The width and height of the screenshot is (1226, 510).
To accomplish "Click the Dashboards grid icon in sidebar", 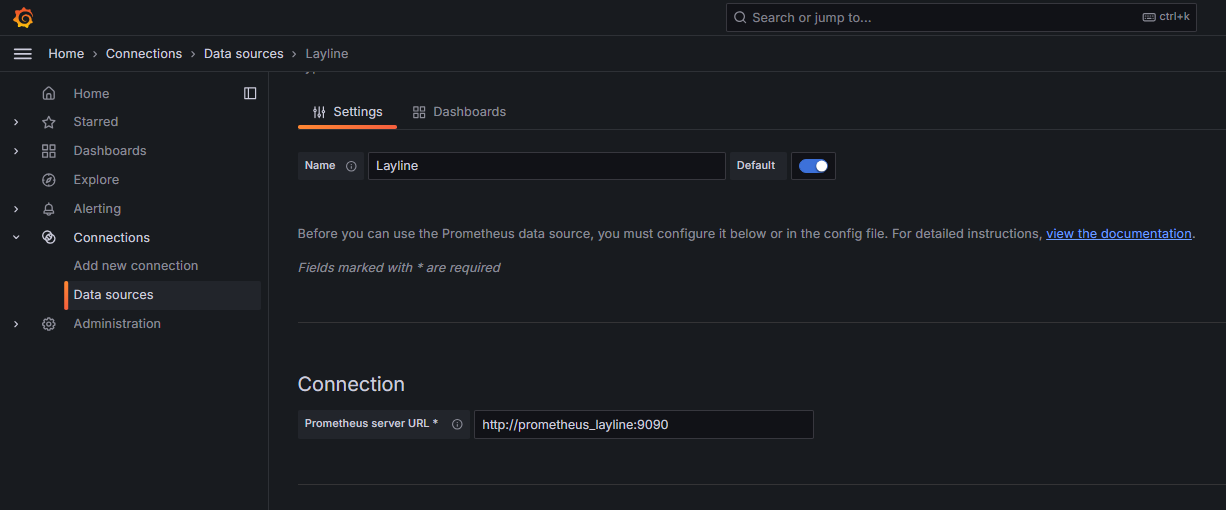I will click(49, 151).
